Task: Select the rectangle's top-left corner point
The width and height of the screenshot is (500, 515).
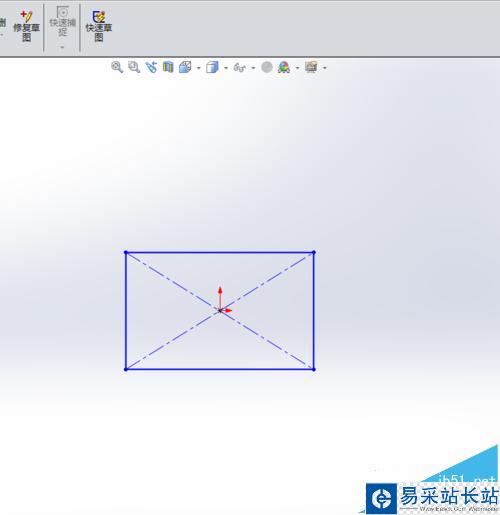Action: [x=126, y=252]
